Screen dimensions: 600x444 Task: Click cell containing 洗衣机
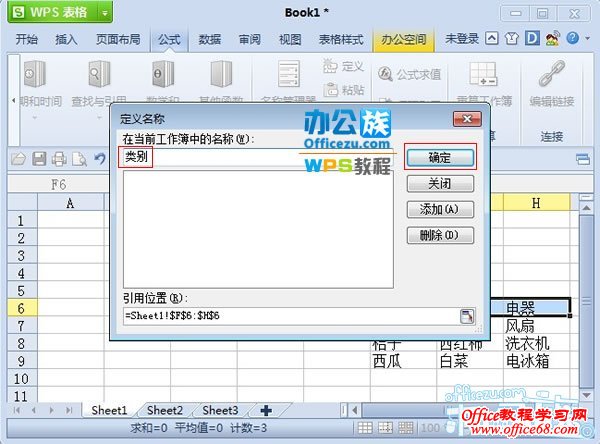coord(536,343)
